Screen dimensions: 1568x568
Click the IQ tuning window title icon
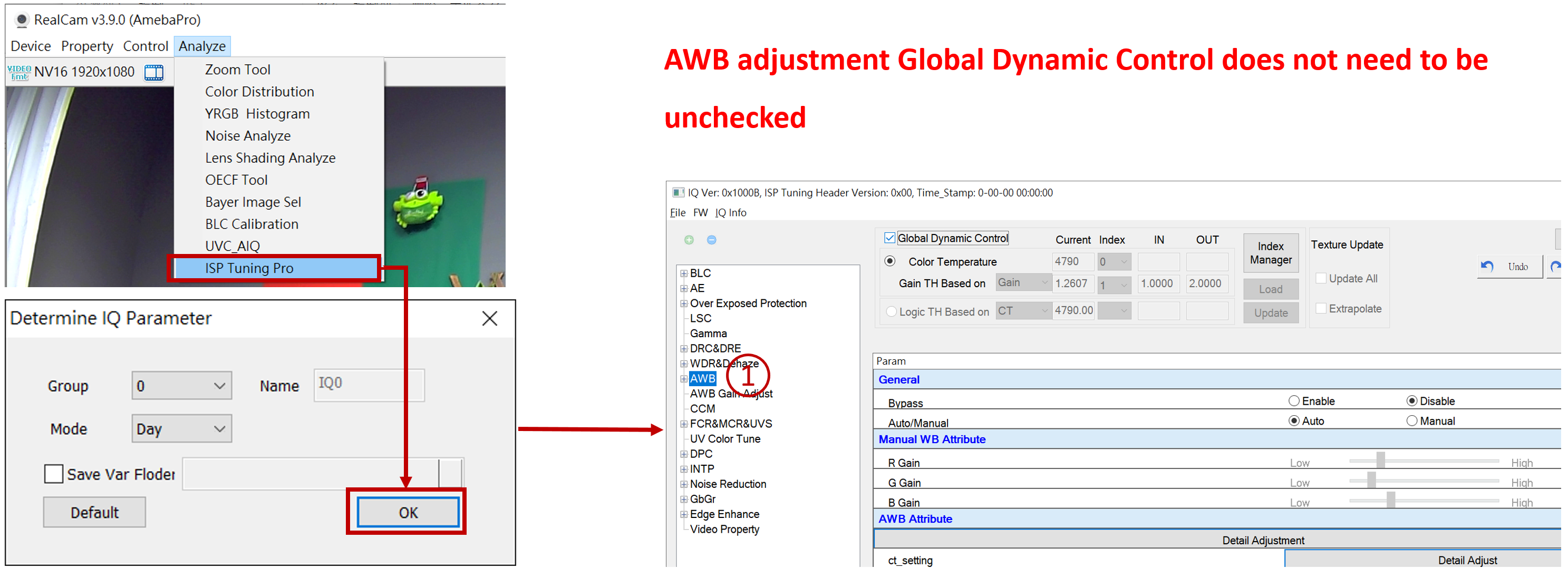677,193
